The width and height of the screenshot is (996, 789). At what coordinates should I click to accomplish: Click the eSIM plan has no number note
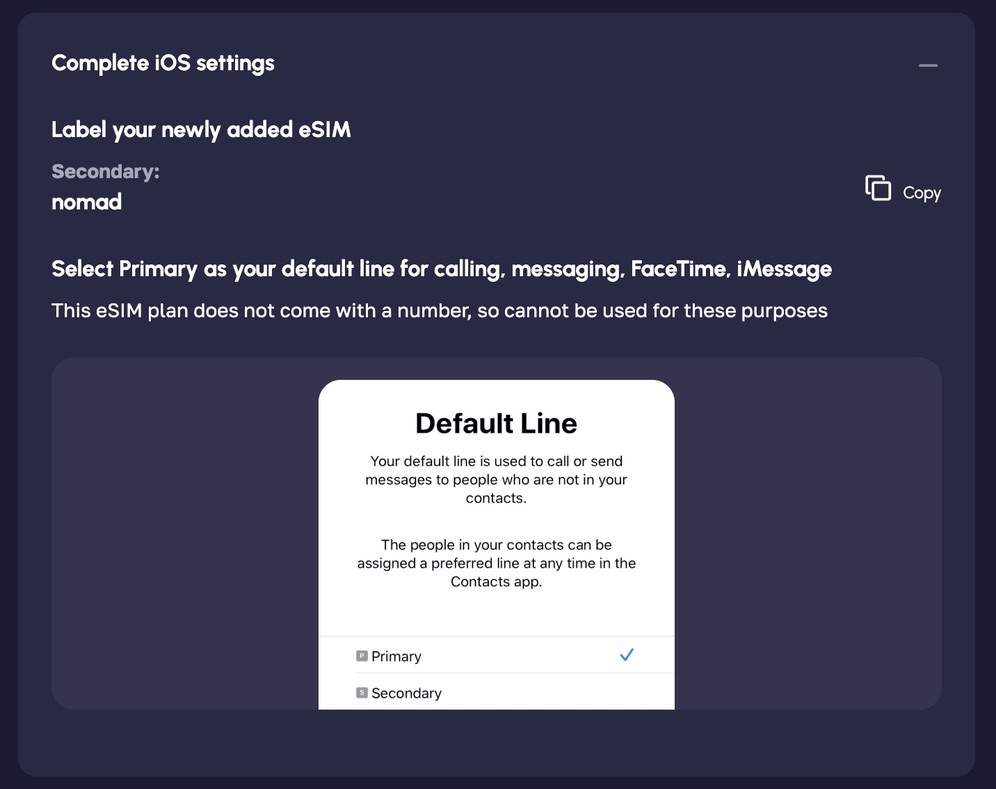tap(439, 311)
